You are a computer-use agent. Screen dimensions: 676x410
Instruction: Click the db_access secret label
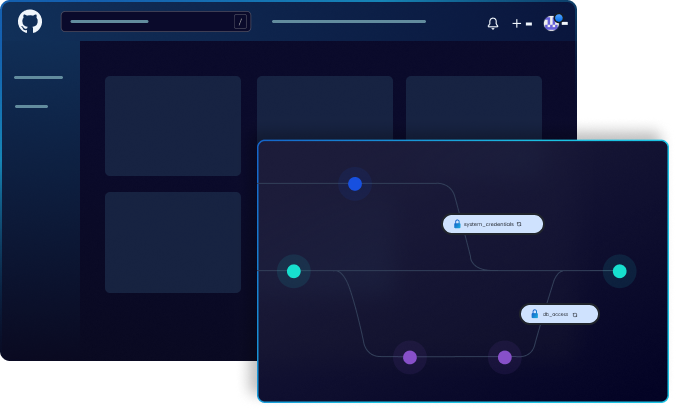tap(555, 314)
